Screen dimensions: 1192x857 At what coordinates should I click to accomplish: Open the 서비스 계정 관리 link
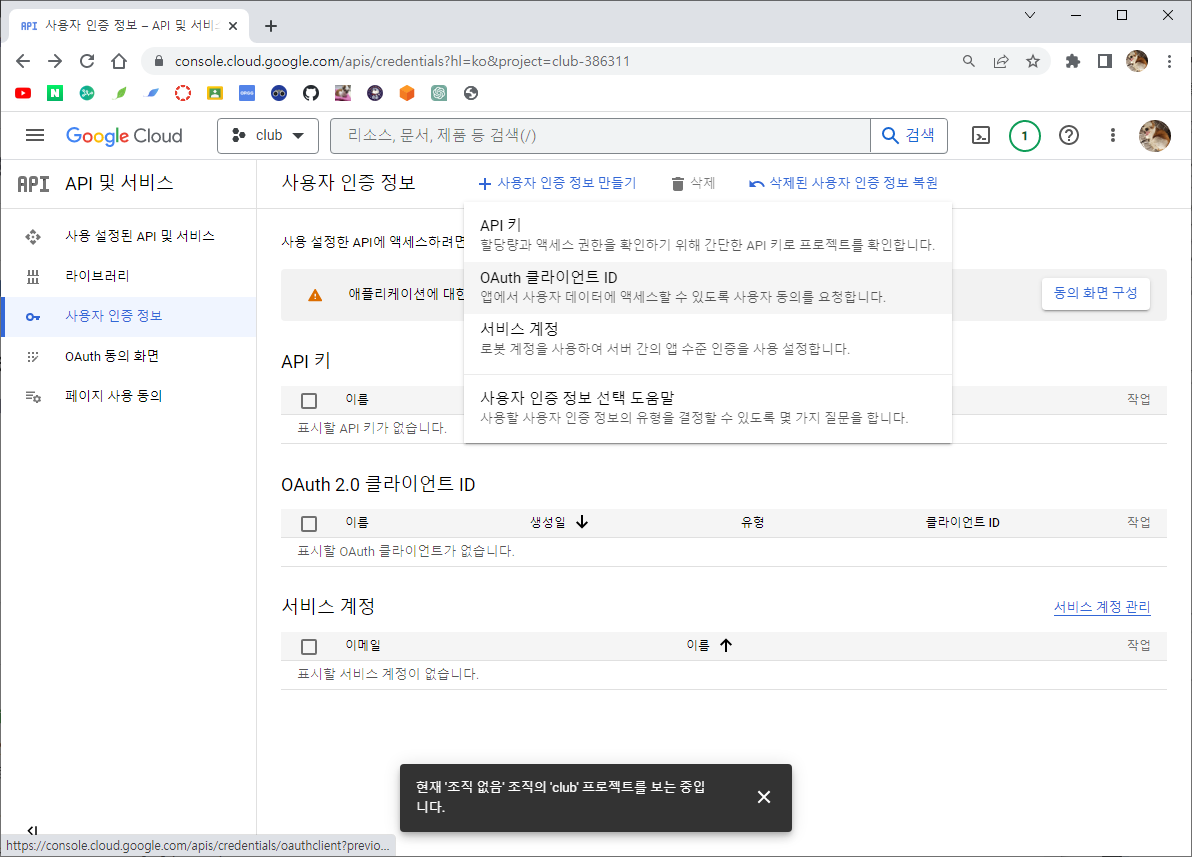(1101, 607)
